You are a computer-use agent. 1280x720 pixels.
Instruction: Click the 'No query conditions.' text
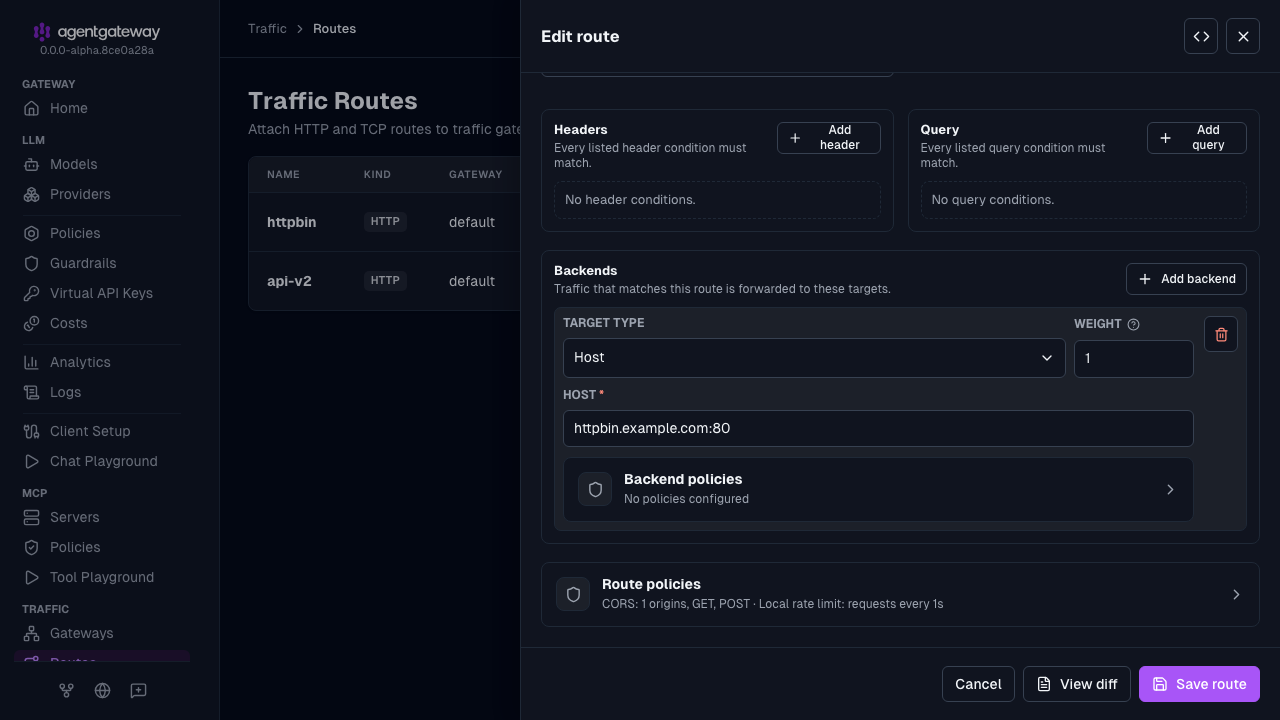(993, 200)
